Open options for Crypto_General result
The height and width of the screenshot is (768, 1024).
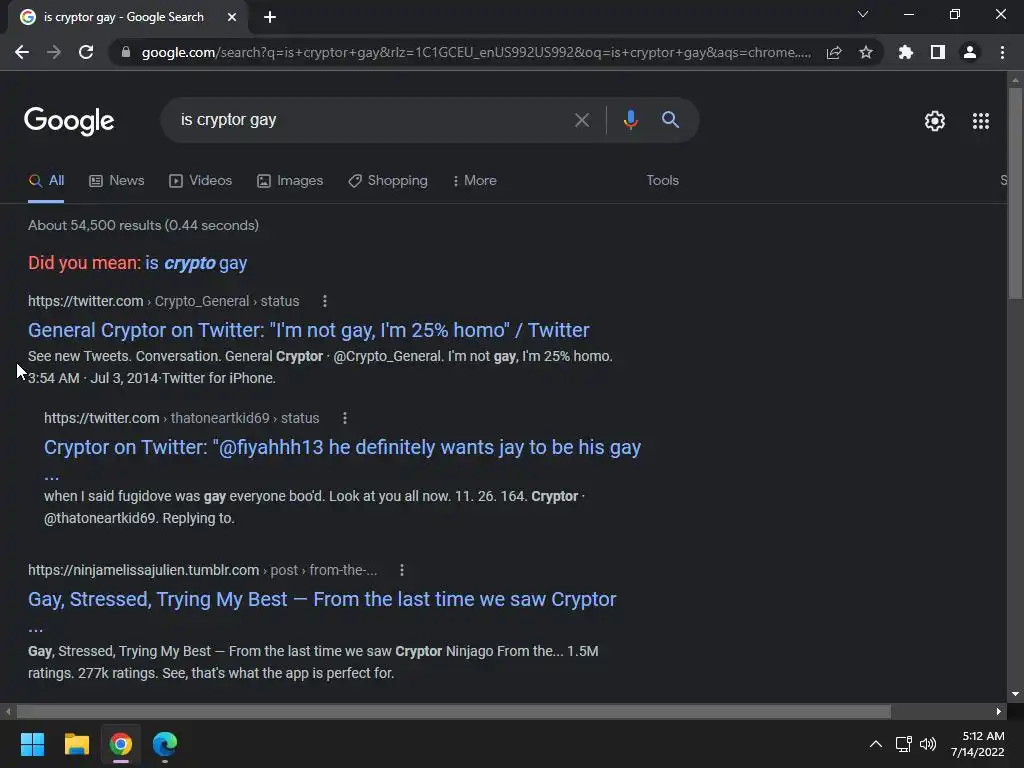325,301
